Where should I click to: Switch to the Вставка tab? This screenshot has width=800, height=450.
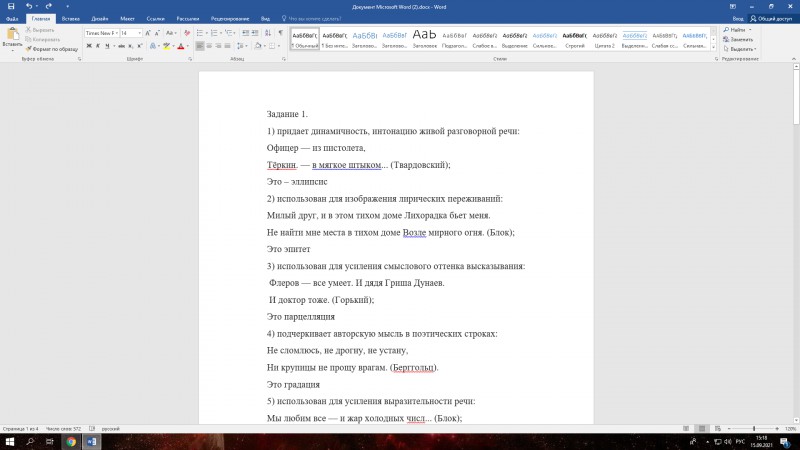click(70, 18)
